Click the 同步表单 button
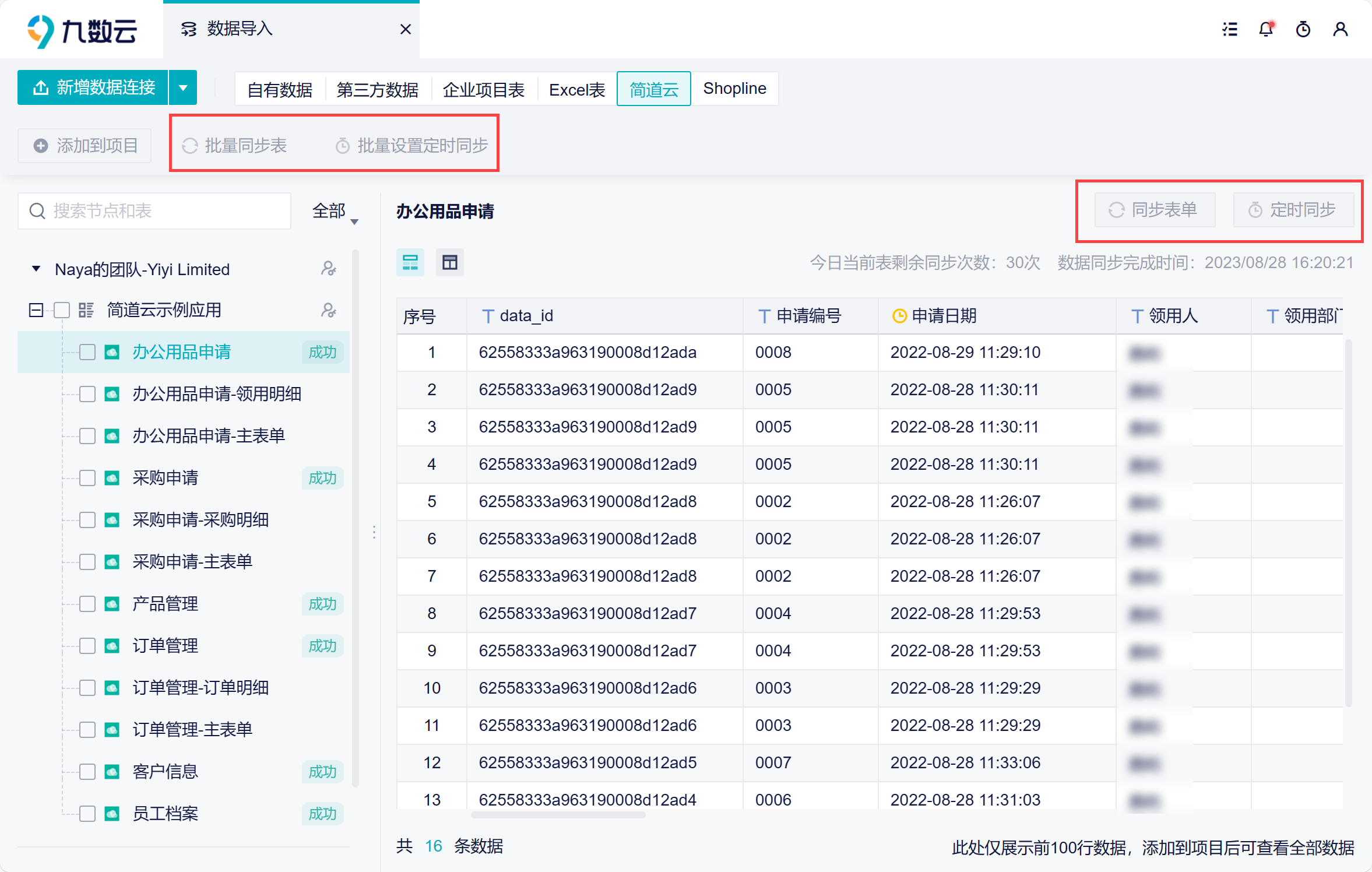This screenshot has width=1372, height=872. [1154, 210]
